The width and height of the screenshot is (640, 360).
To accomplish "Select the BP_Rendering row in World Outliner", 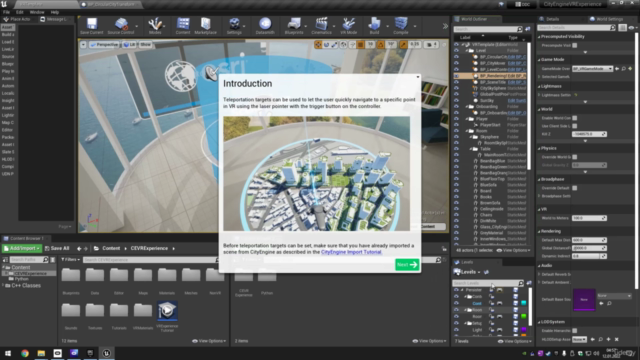I will click(491, 76).
